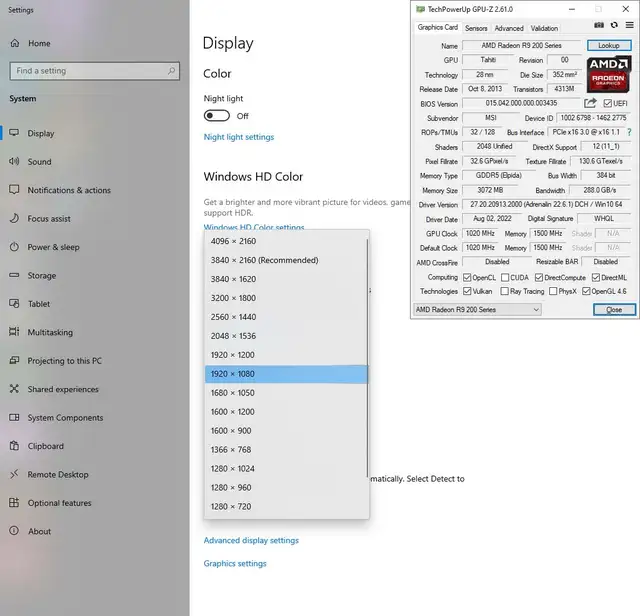Viewport: 640px width, 616px height.
Task: Click the Close button in GPU-Z
Action: point(614,309)
